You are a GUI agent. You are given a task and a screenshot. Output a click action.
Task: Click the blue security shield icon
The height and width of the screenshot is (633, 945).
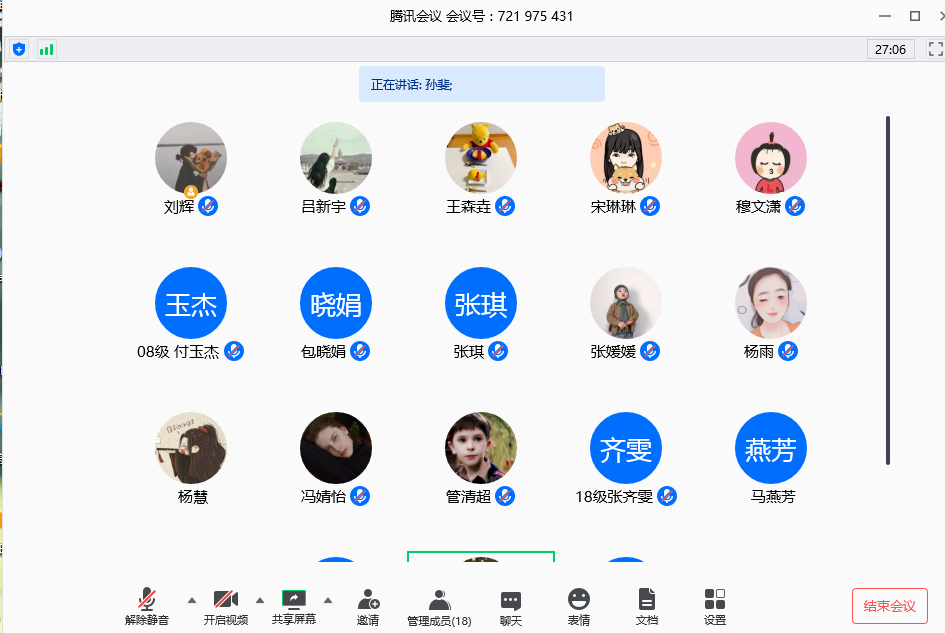click(20, 49)
